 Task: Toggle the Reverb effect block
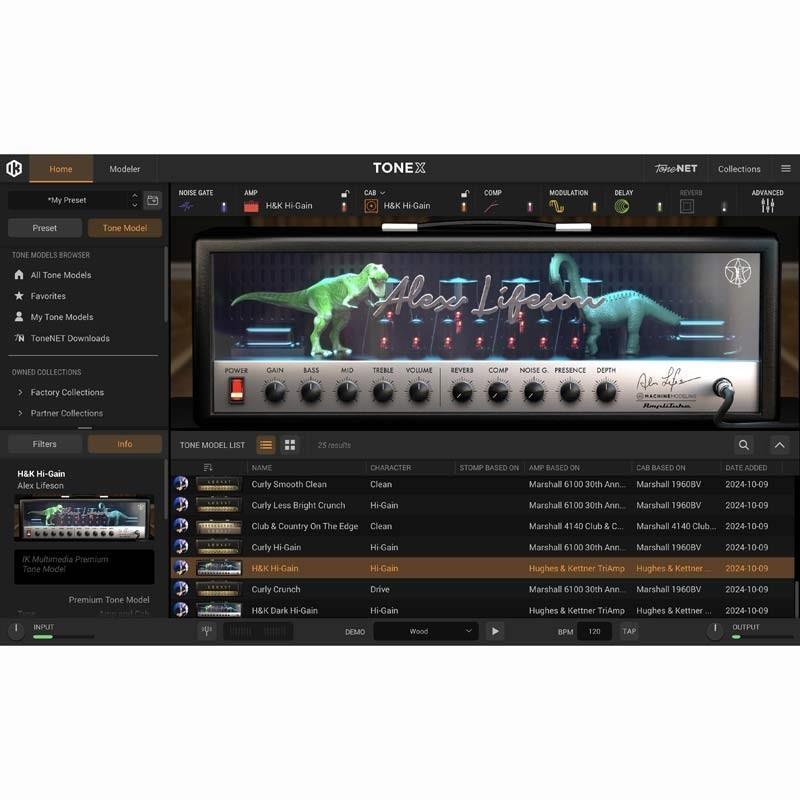pyautogui.click(x=687, y=206)
